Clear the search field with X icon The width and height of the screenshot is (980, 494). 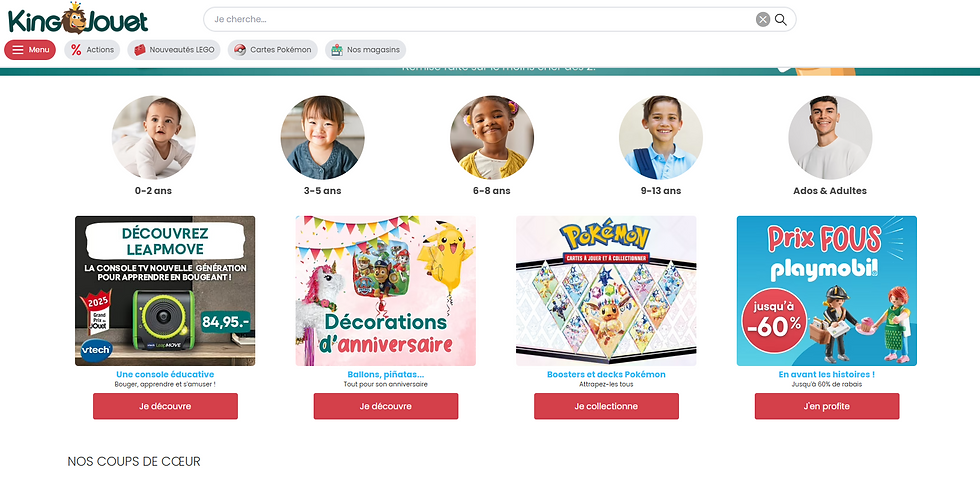pyautogui.click(x=762, y=19)
